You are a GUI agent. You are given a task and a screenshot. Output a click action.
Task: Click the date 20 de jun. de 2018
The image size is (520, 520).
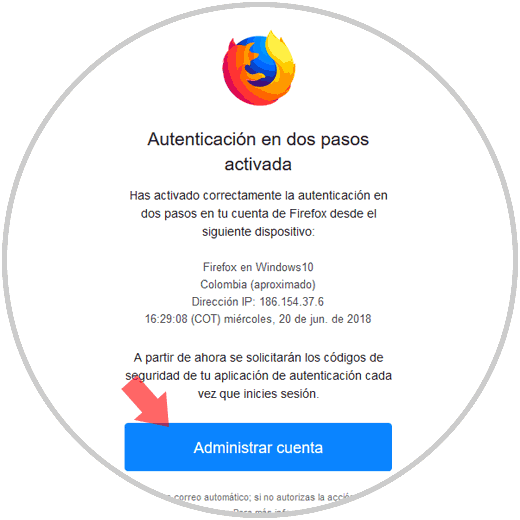(325, 319)
